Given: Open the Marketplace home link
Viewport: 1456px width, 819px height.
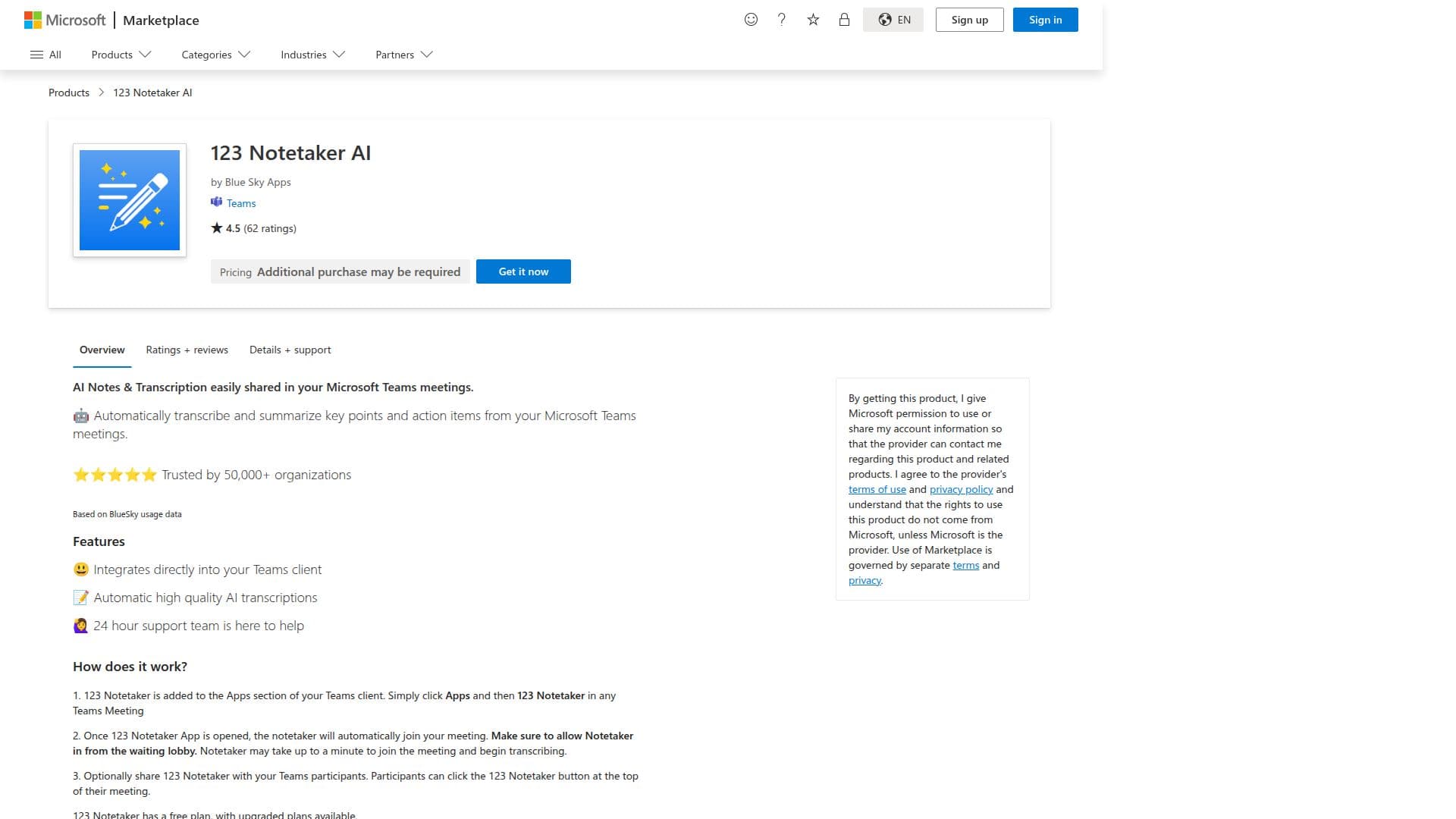Looking at the screenshot, I should click(x=161, y=20).
